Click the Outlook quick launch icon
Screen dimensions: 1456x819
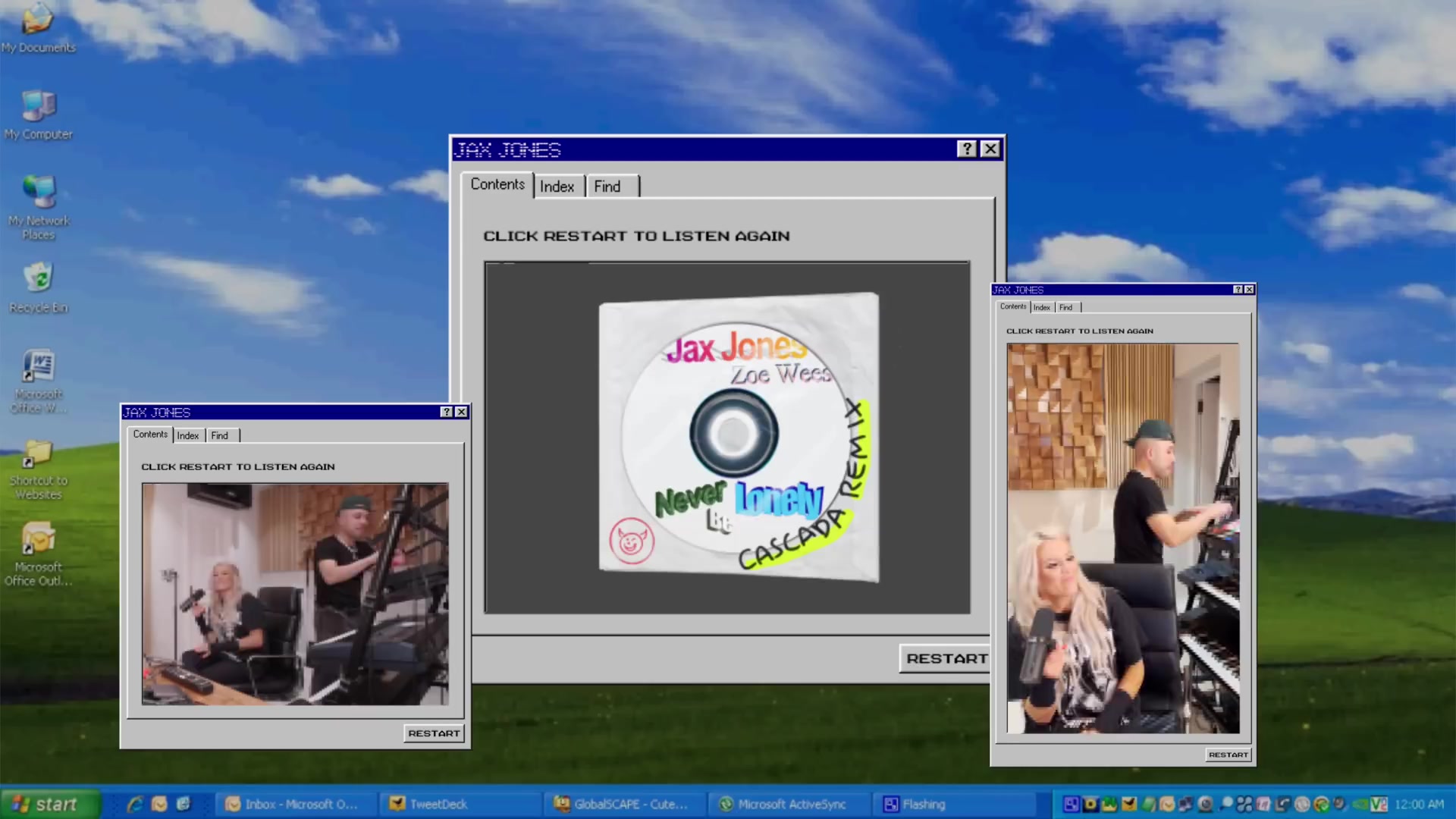click(x=159, y=804)
